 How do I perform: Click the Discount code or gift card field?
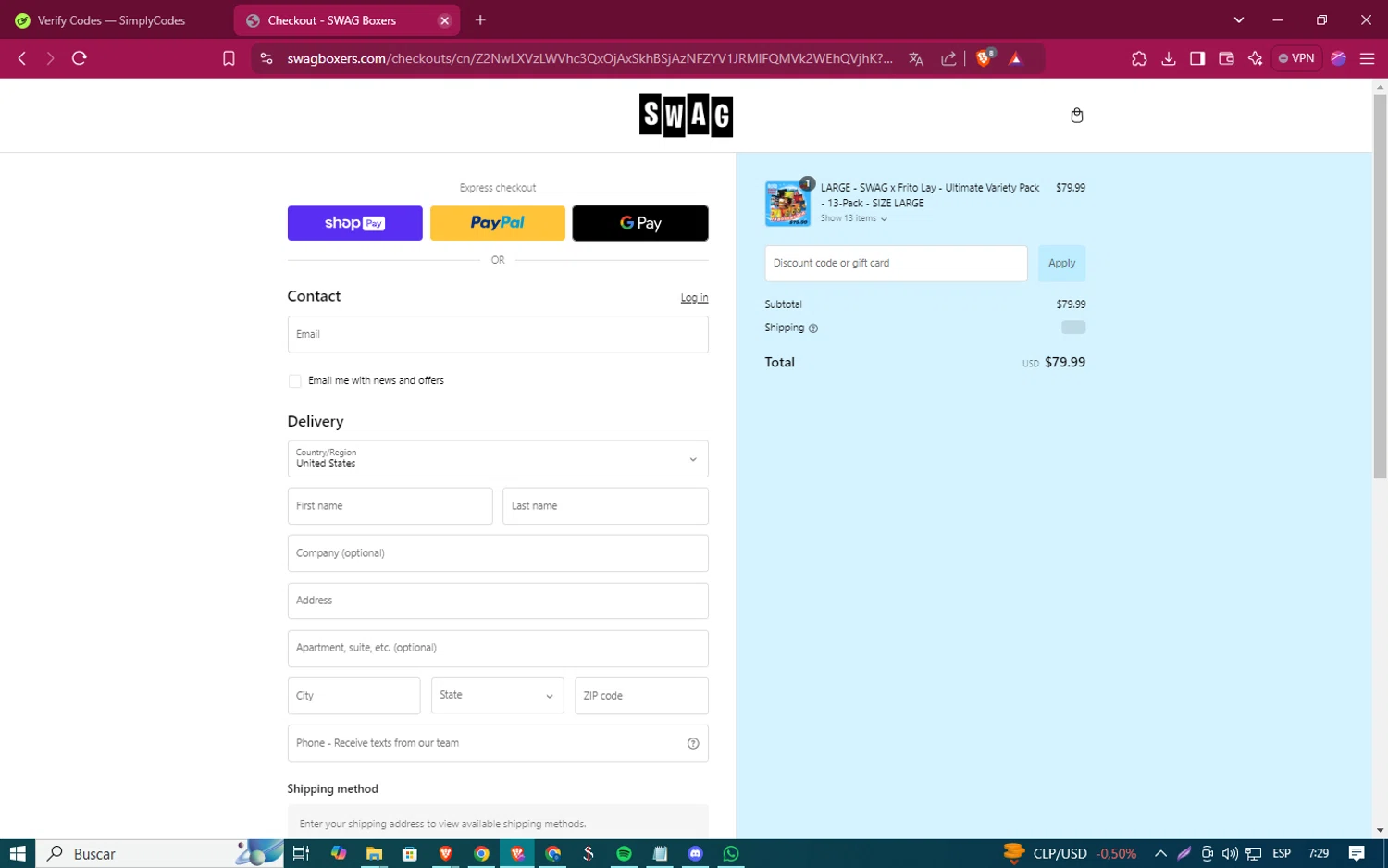click(896, 264)
